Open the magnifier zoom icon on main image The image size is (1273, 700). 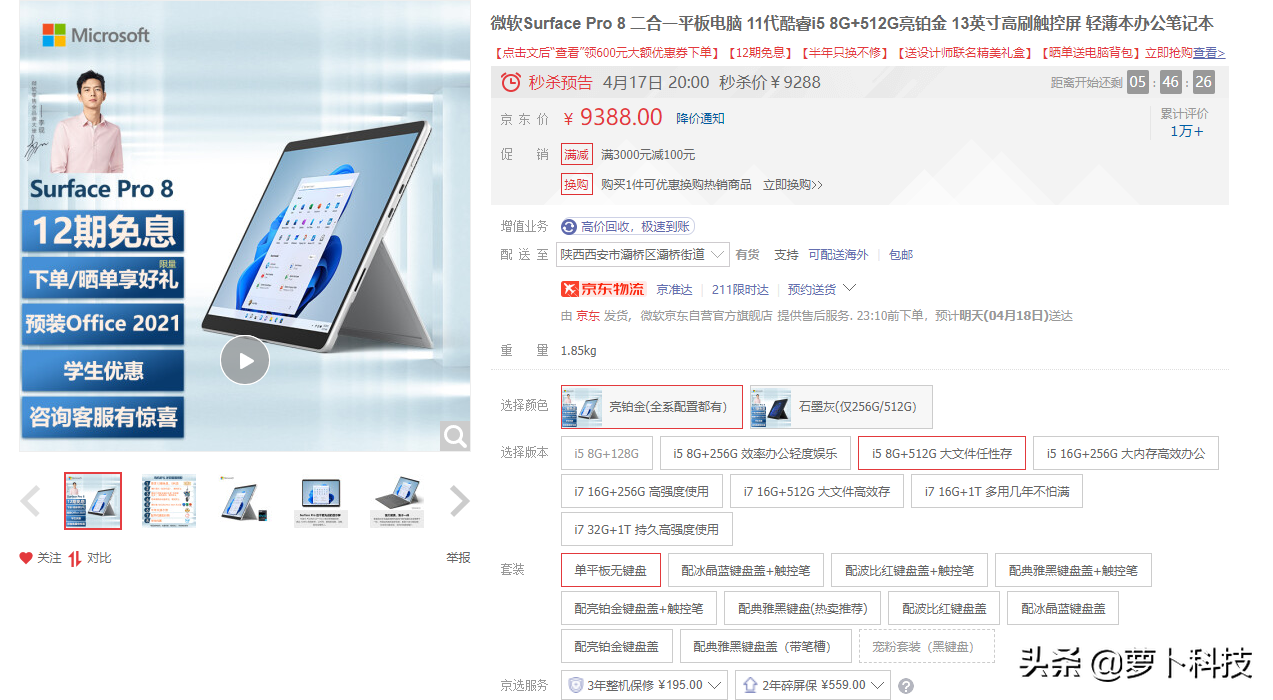[x=454, y=436]
